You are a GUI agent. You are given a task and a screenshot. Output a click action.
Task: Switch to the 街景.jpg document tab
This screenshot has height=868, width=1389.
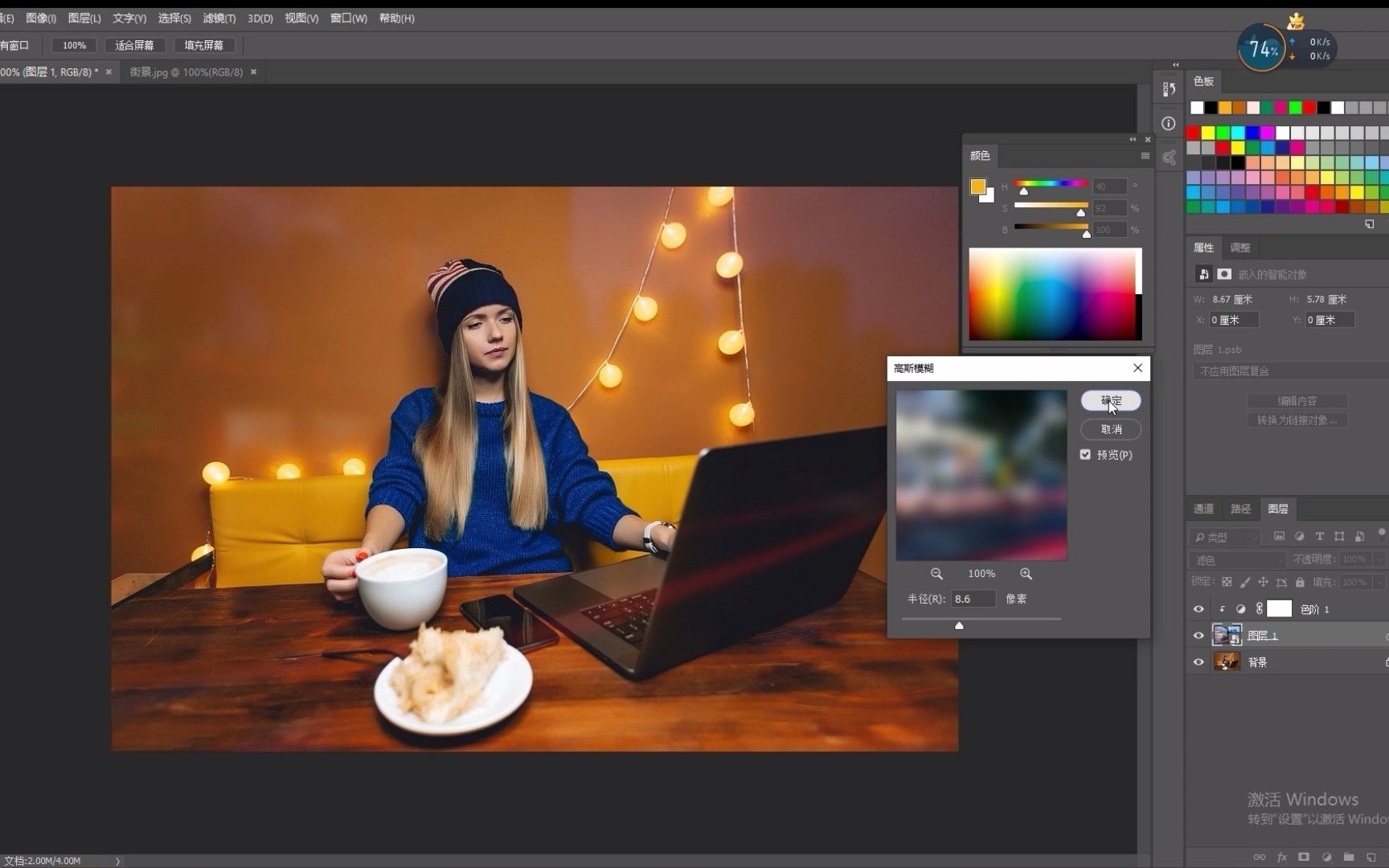point(186,72)
